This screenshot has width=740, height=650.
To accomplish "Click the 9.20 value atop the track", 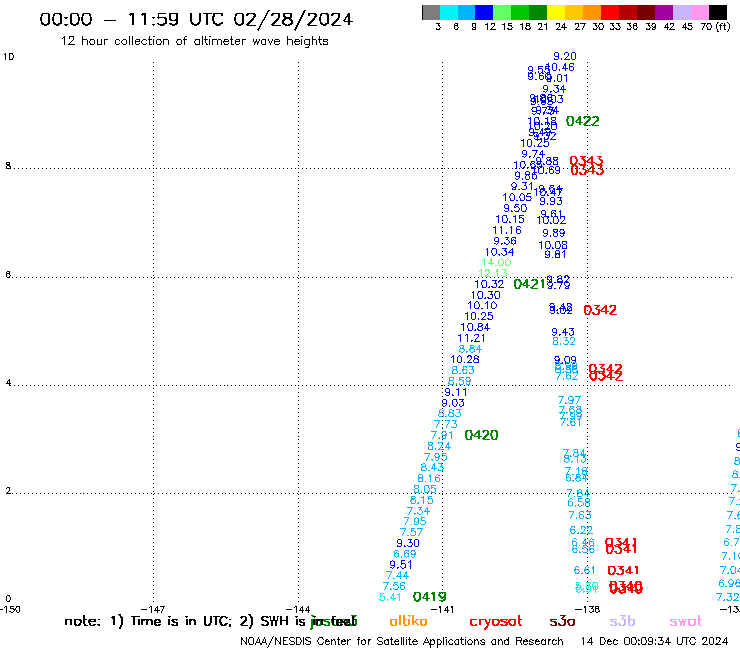I will click(x=564, y=56).
